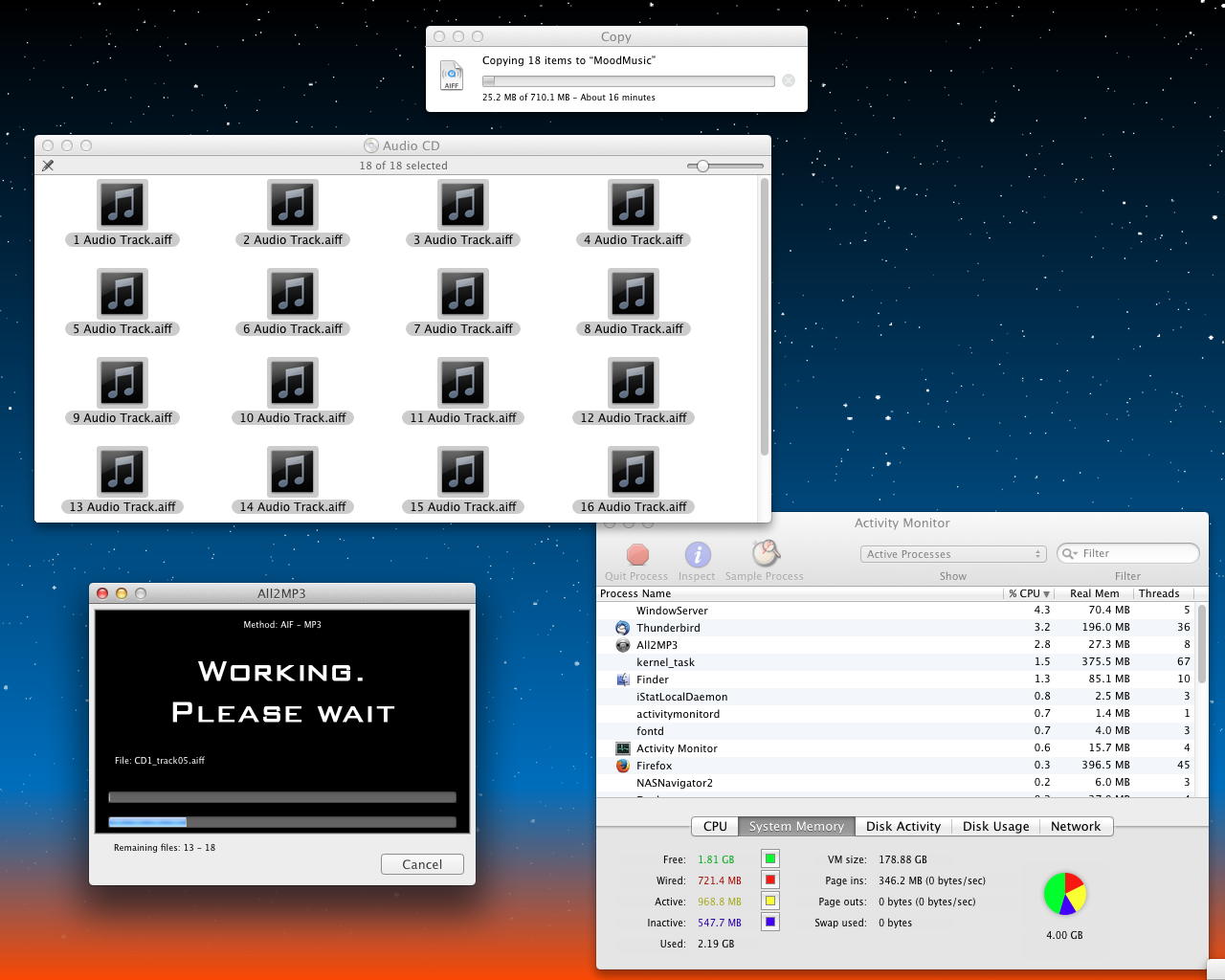Select the 14 Audio Track.aiff music icon
Screen dimensions: 1225x980
click(293, 472)
